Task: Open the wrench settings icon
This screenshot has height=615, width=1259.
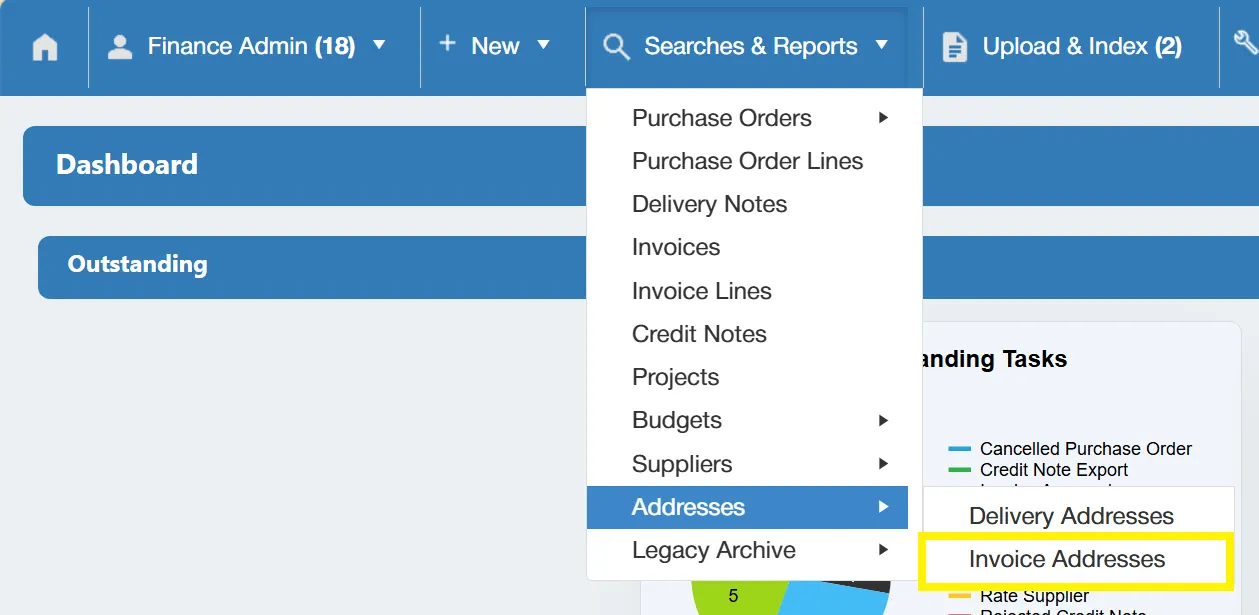Action: point(1245,42)
